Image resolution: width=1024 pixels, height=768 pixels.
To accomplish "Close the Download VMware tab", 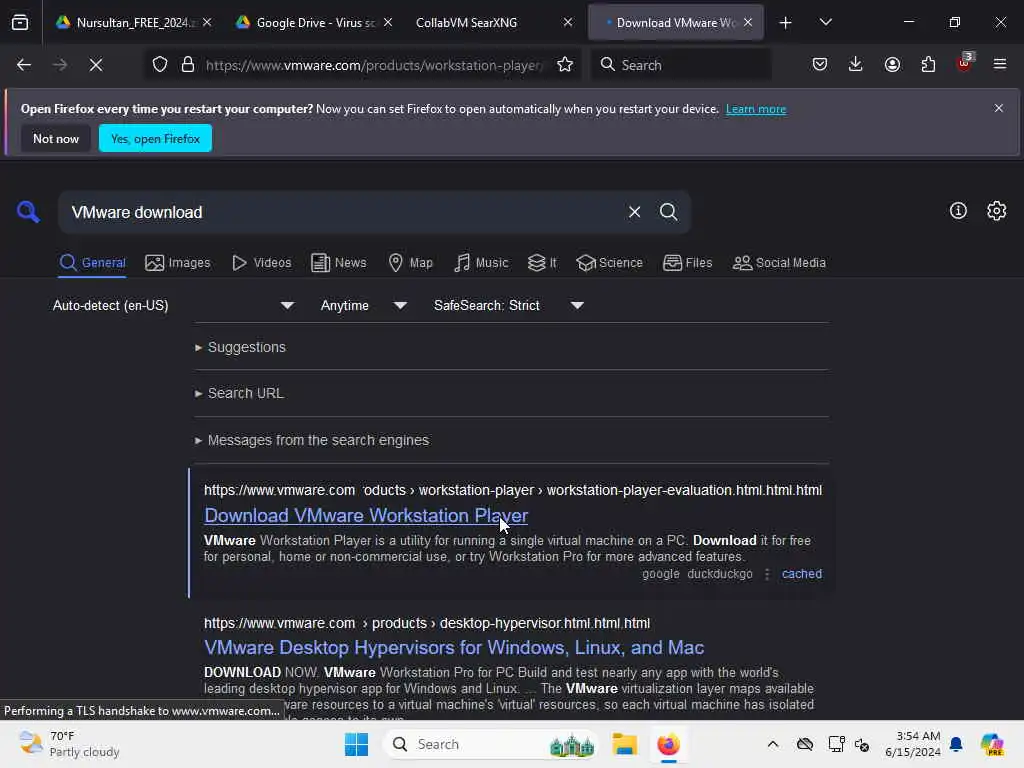I will pos(748,23).
